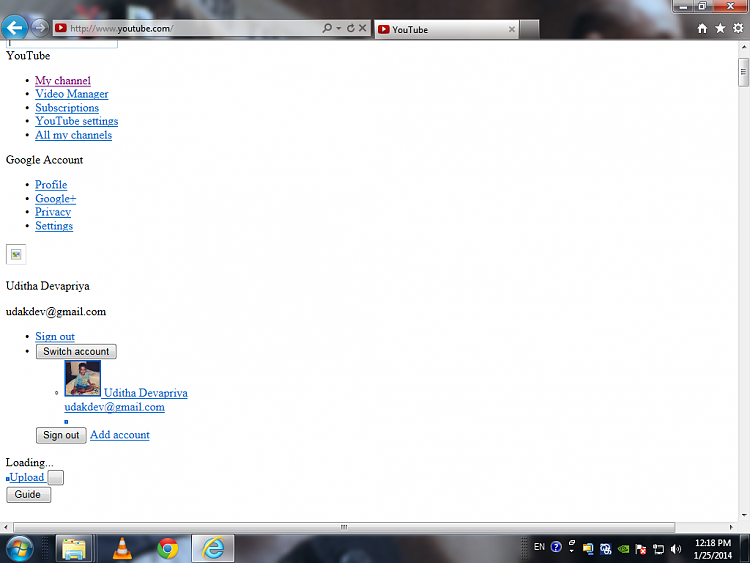Viewport: 750px width, 563px height.
Task: Open the Google Account Settings link
Action: tap(54, 226)
